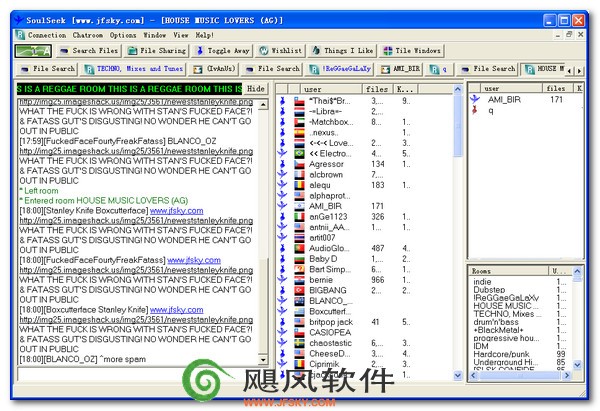
Task: Click the flag icon next to Agressor
Action: point(299,164)
